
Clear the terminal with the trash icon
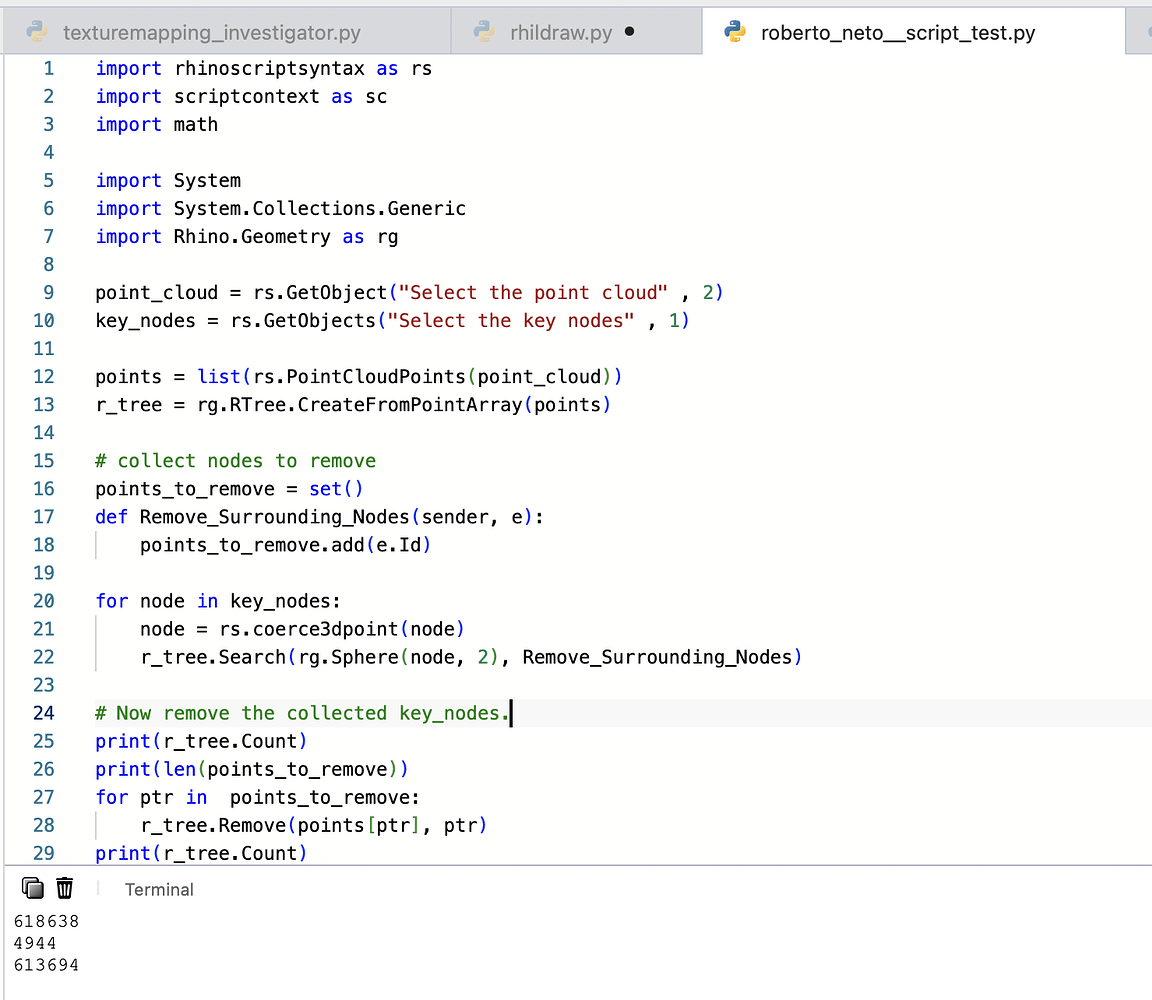click(64, 888)
